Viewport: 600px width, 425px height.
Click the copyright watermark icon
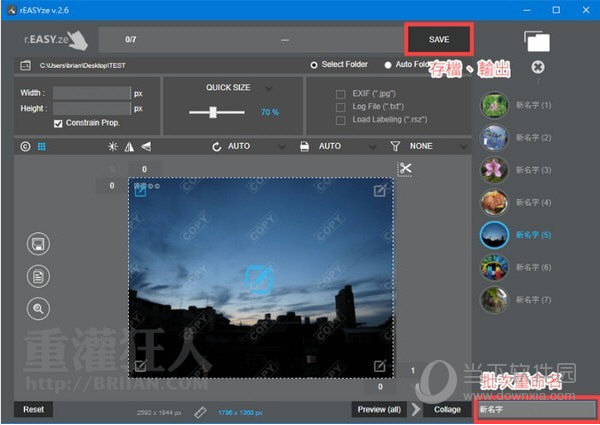pyautogui.click(x=25, y=147)
